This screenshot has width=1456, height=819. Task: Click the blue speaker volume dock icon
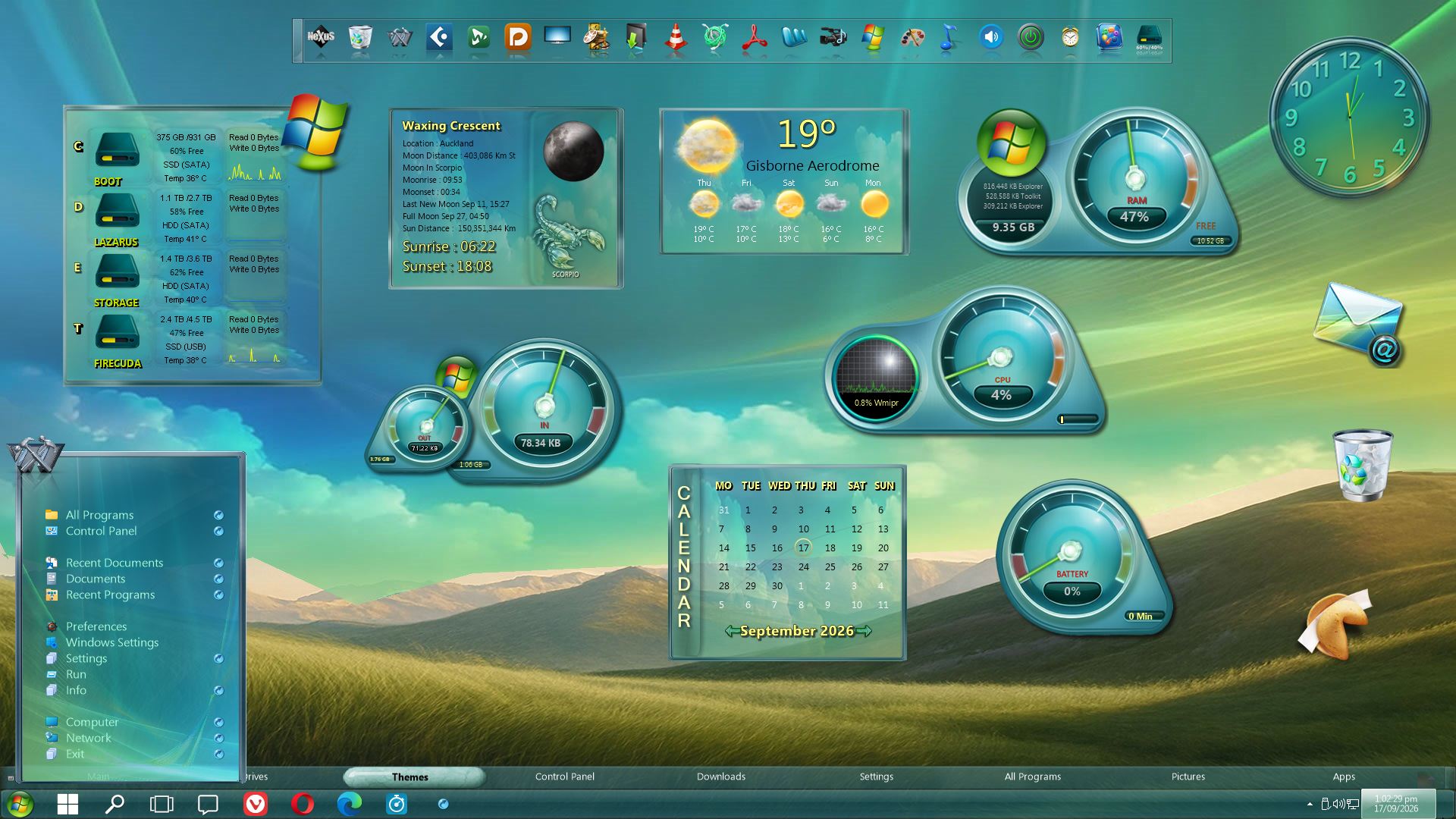pos(991,37)
